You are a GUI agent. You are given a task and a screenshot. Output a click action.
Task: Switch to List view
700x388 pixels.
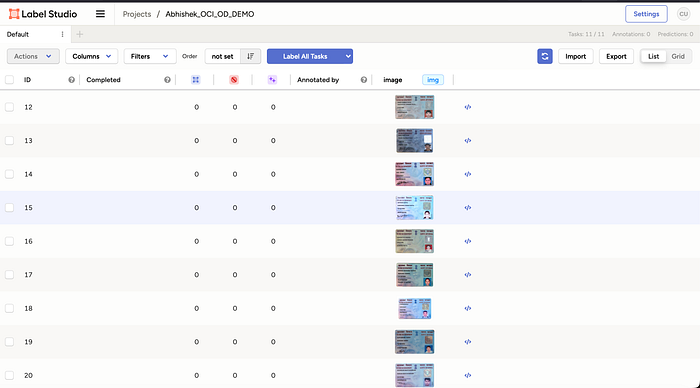click(654, 56)
